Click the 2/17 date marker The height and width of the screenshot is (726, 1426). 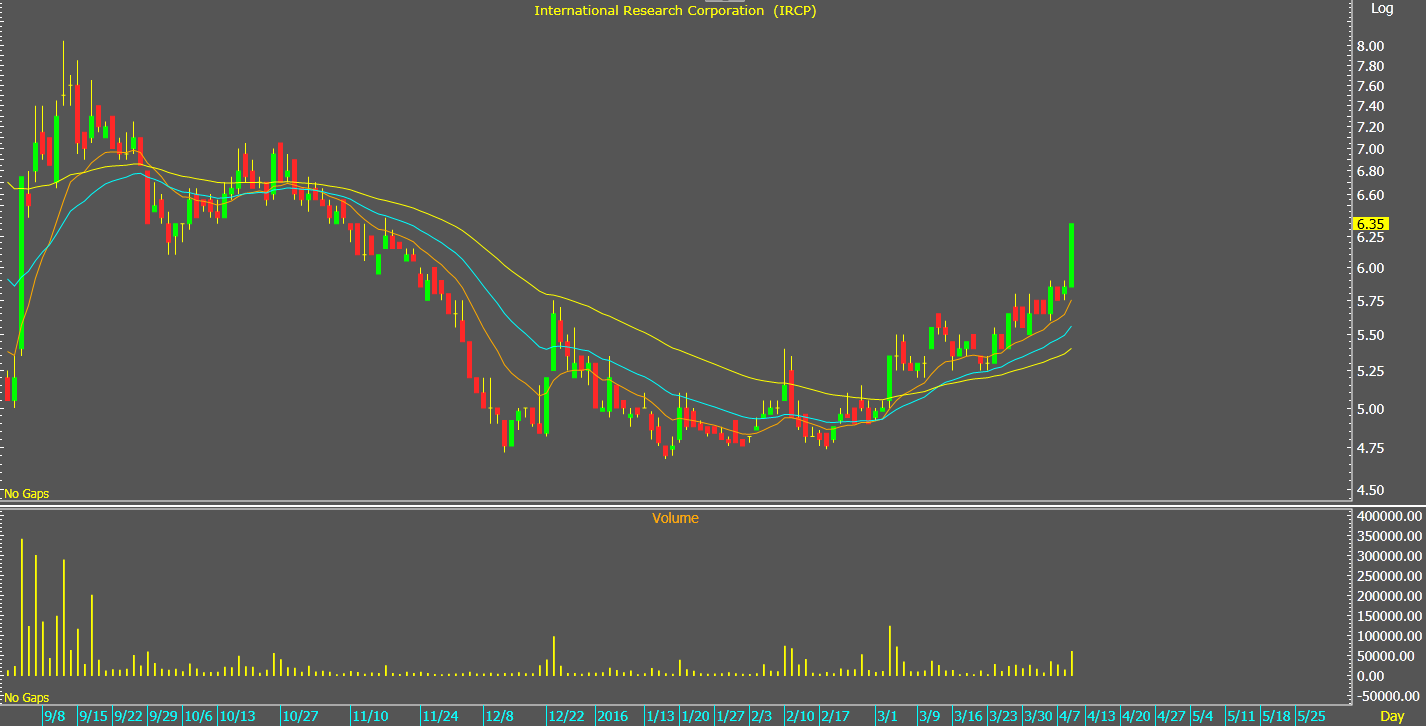(x=835, y=716)
